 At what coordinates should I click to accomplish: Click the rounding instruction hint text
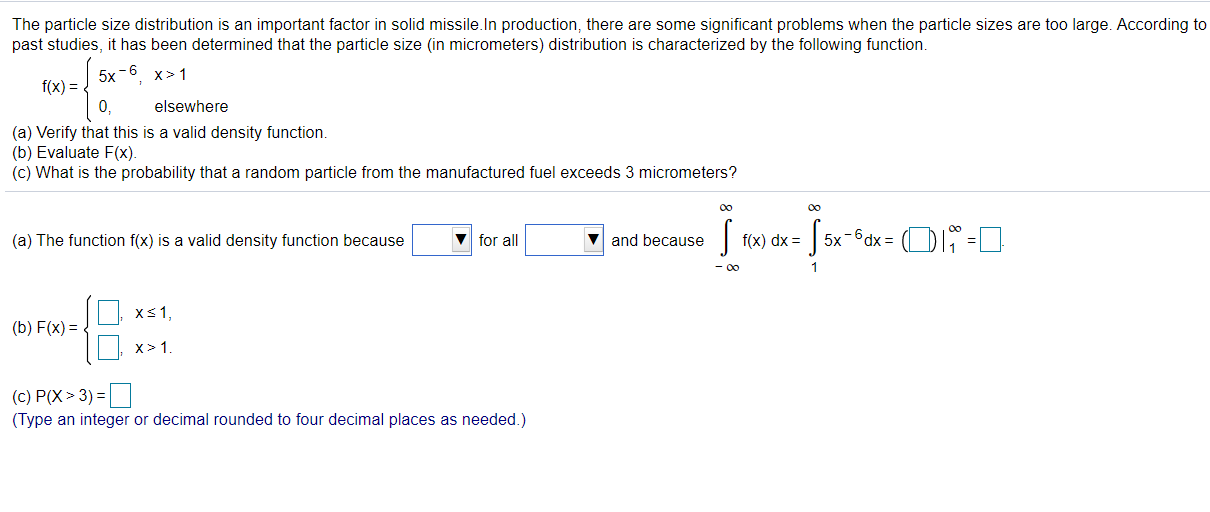[x=269, y=420]
